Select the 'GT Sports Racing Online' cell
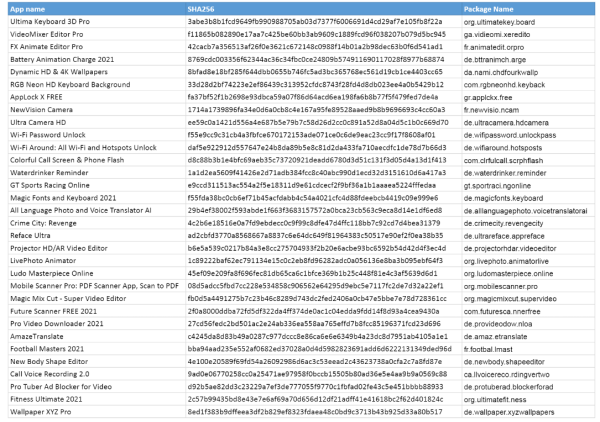This screenshot has height=422, width=600. pyautogui.click(x=96, y=185)
